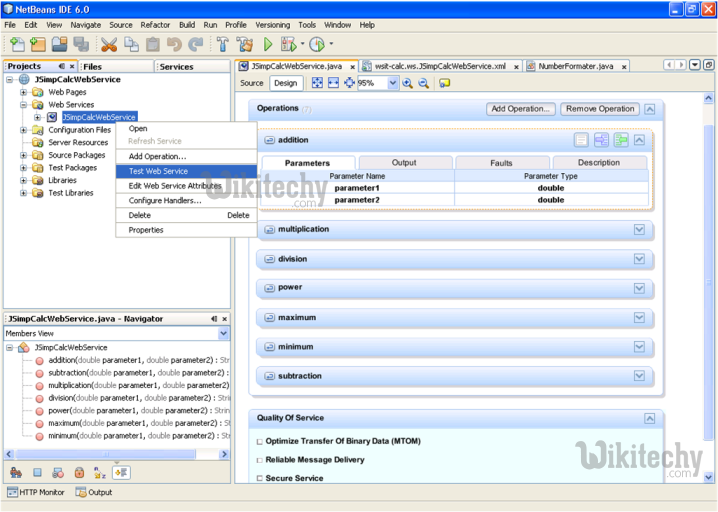Choose Add Operation... in the context menu
This screenshot has height=512, width=718.
[186, 157]
